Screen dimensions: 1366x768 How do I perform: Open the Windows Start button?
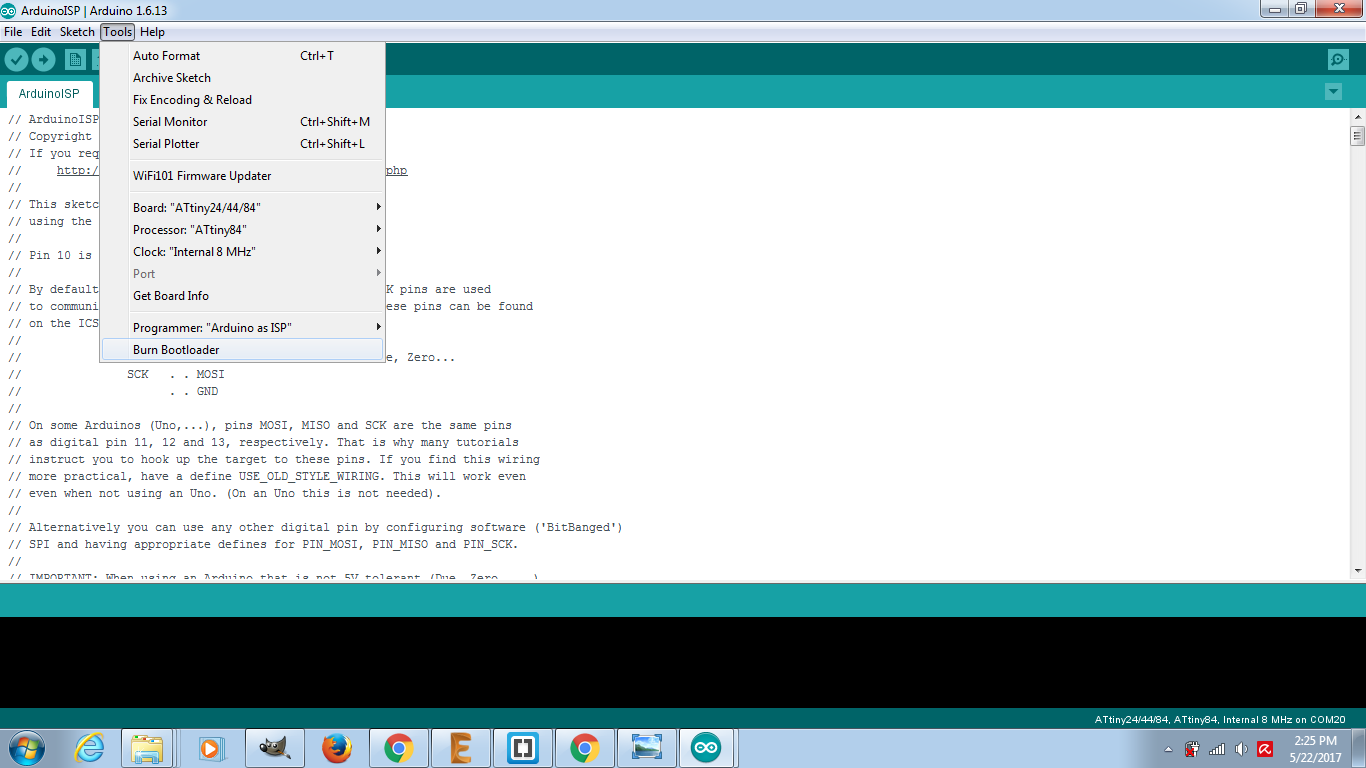[26, 748]
